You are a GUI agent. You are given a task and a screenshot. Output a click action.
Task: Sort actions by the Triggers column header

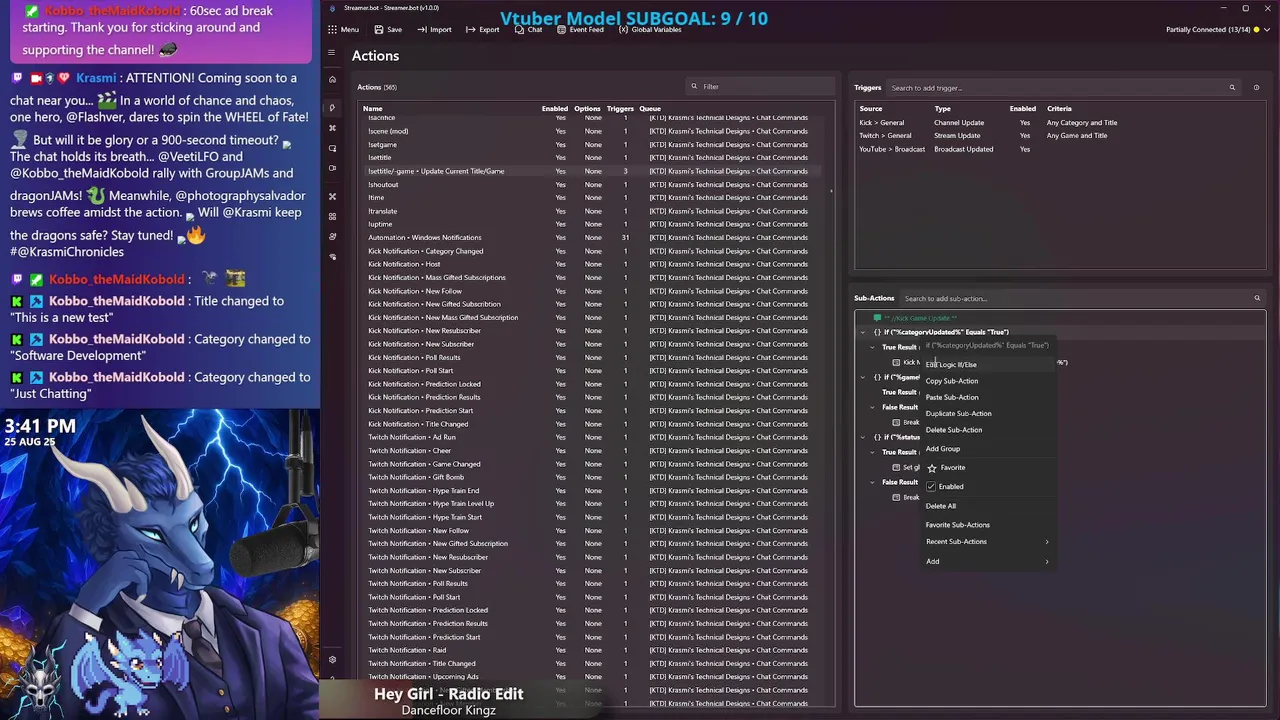point(620,108)
